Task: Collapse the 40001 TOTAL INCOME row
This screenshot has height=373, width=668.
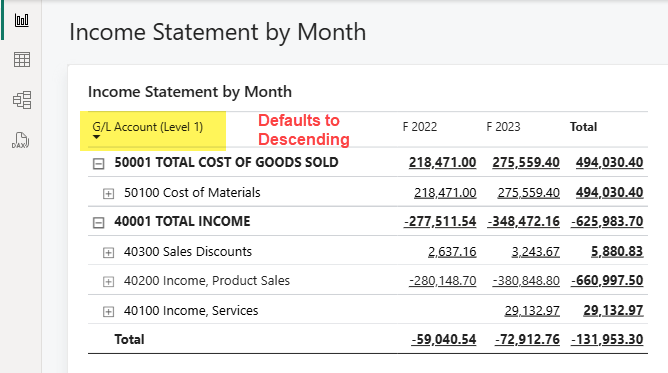Action: (x=98, y=222)
